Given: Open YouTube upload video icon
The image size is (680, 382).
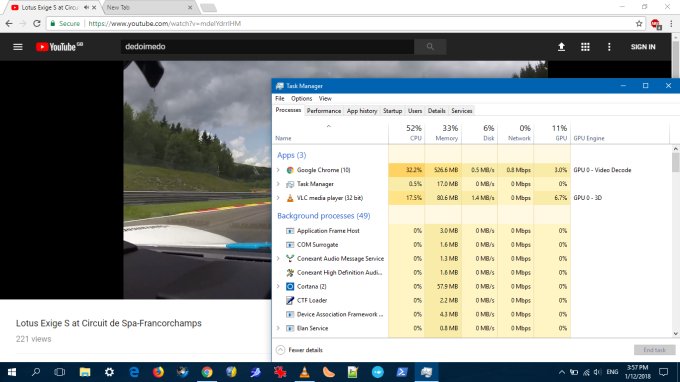Looking at the screenshot, I should [x=561, y=46].
